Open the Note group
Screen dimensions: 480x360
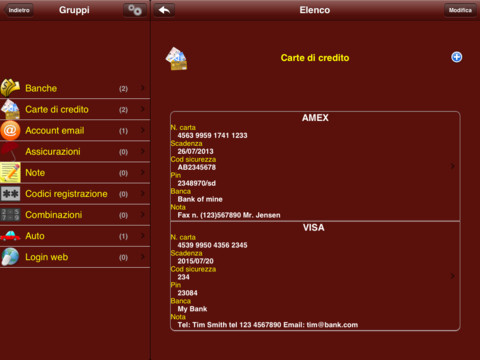(75, 173)
